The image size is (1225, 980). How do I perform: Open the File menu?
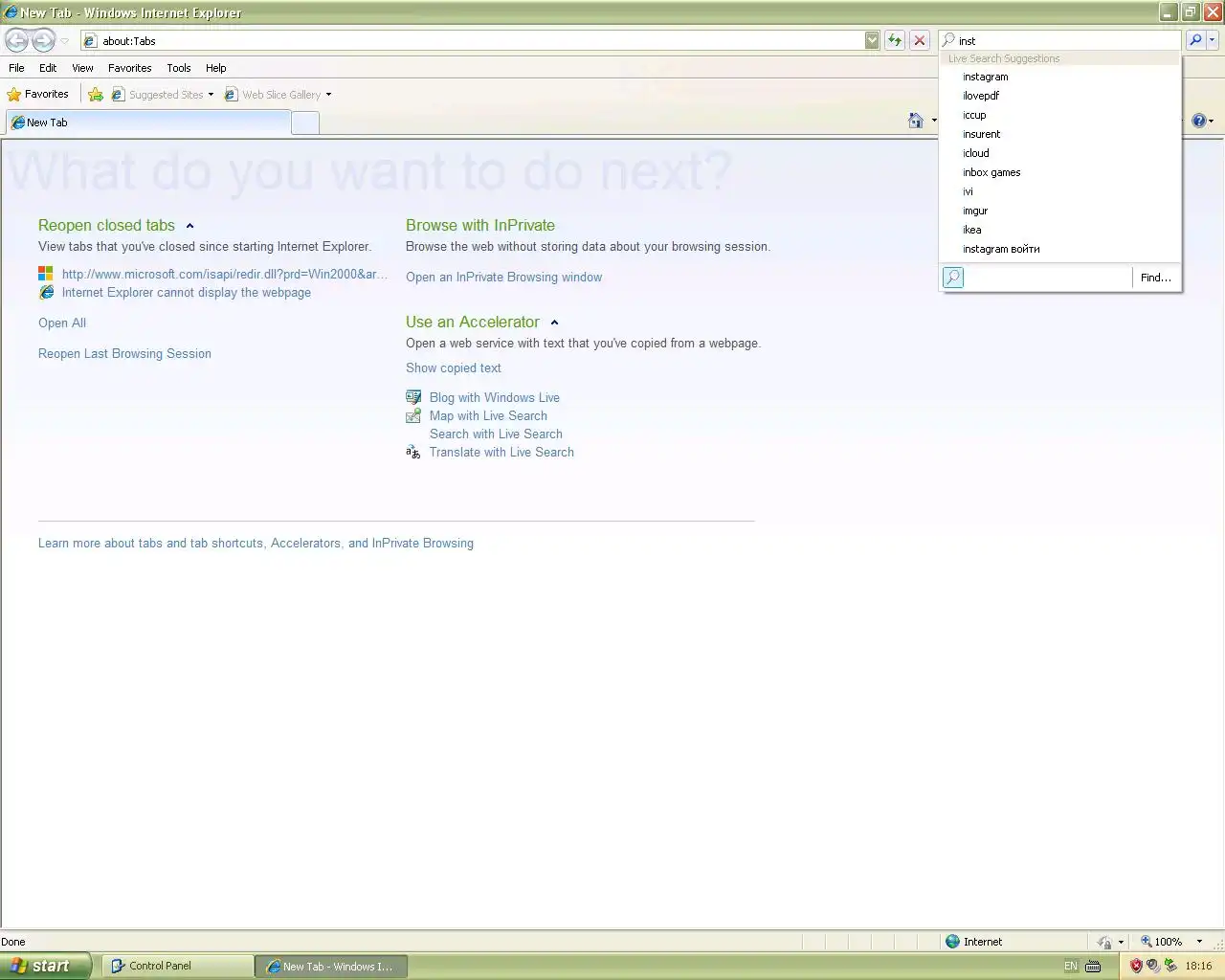[16, 68]
